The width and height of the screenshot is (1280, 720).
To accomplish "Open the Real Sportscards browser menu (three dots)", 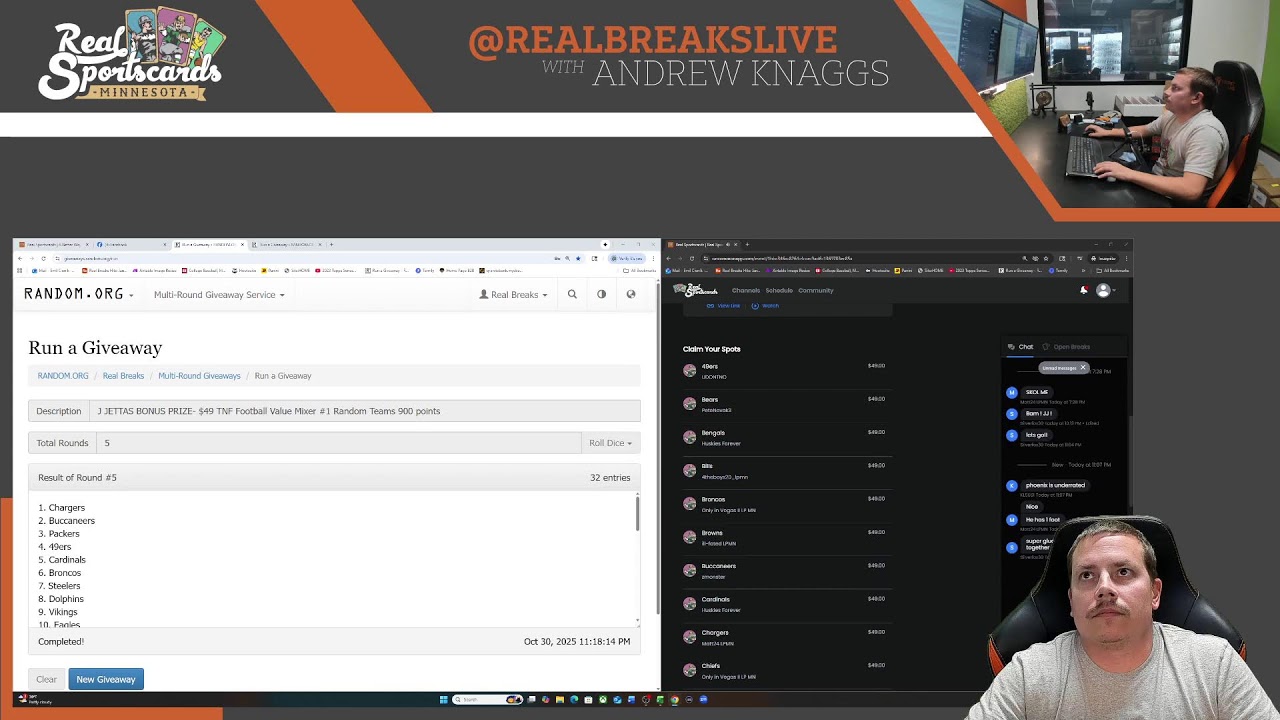I will point(1125,258).
